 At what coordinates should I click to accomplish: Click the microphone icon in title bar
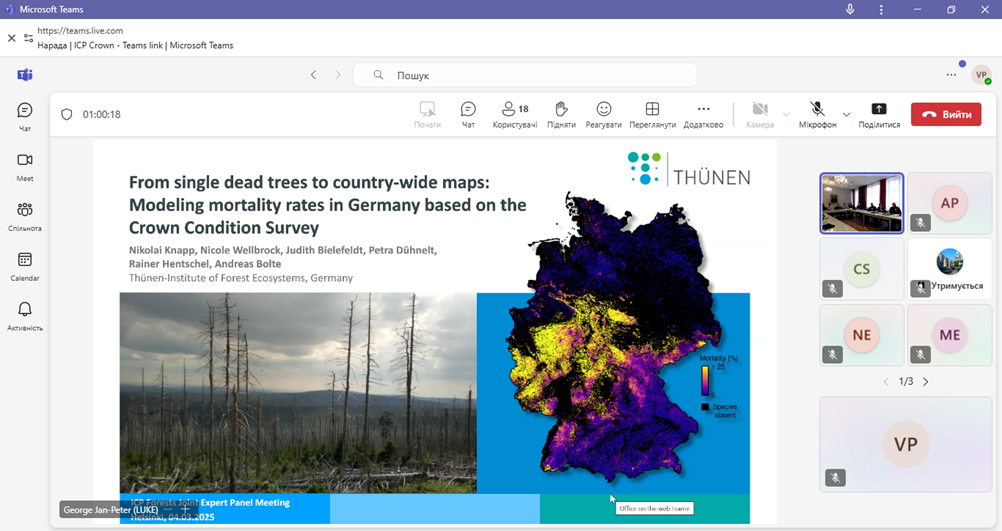[x=850, y=10]
